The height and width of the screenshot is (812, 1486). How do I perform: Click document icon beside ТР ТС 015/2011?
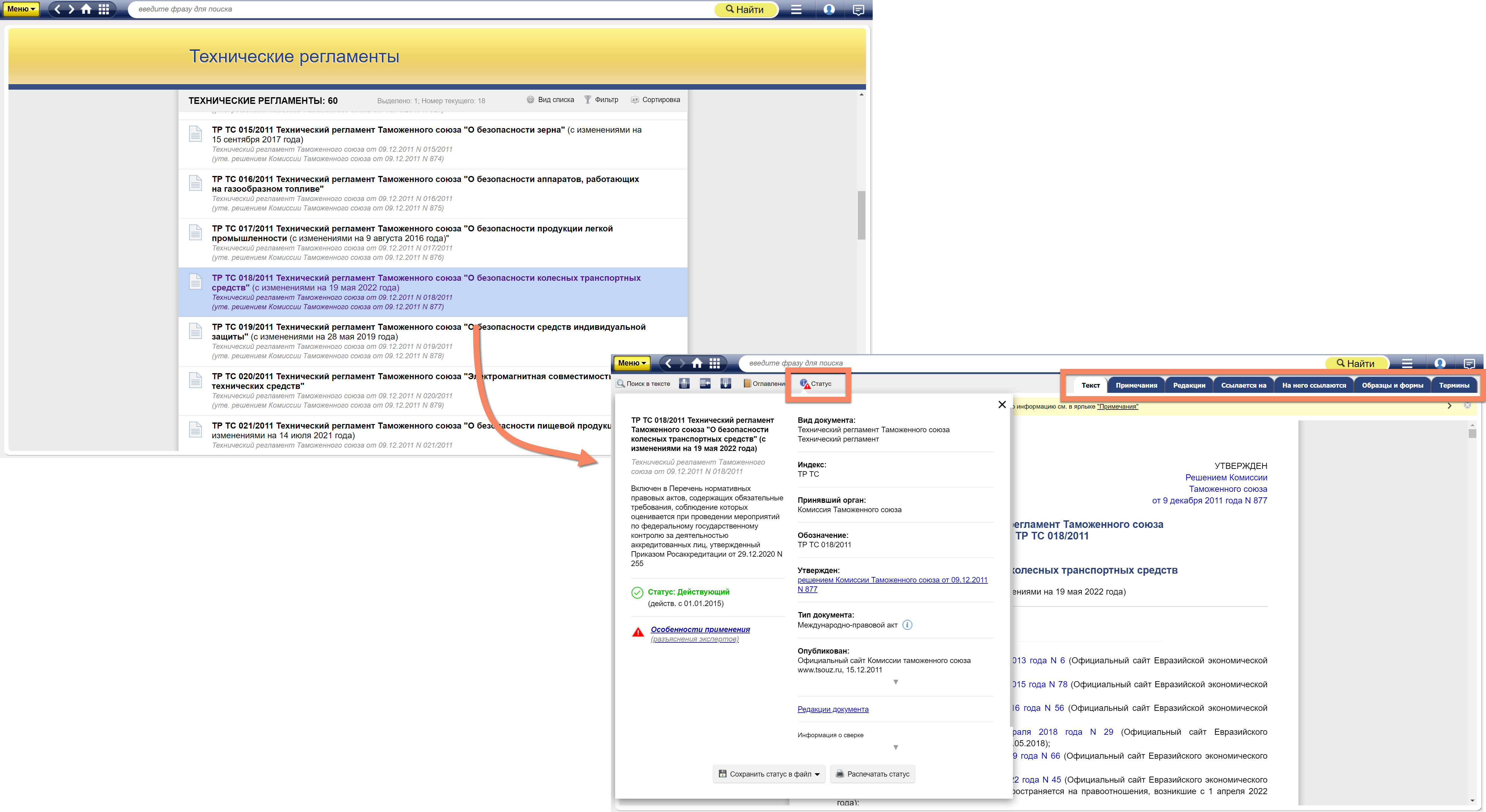(195, 134)
